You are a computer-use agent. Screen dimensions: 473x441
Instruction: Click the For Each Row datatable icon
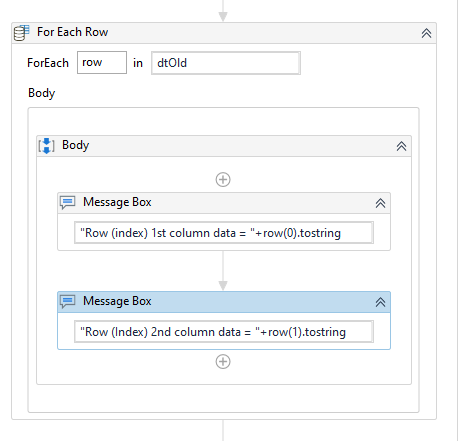22,33
